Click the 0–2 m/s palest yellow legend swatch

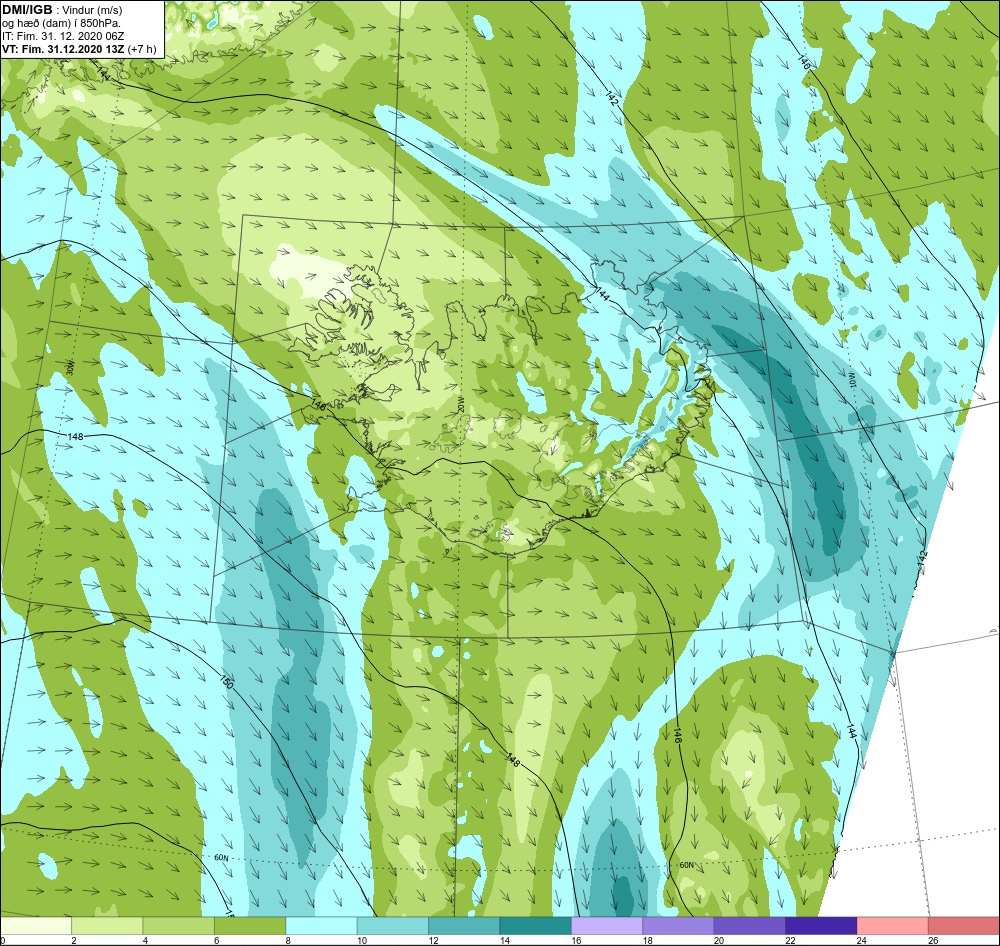[36, 926]
